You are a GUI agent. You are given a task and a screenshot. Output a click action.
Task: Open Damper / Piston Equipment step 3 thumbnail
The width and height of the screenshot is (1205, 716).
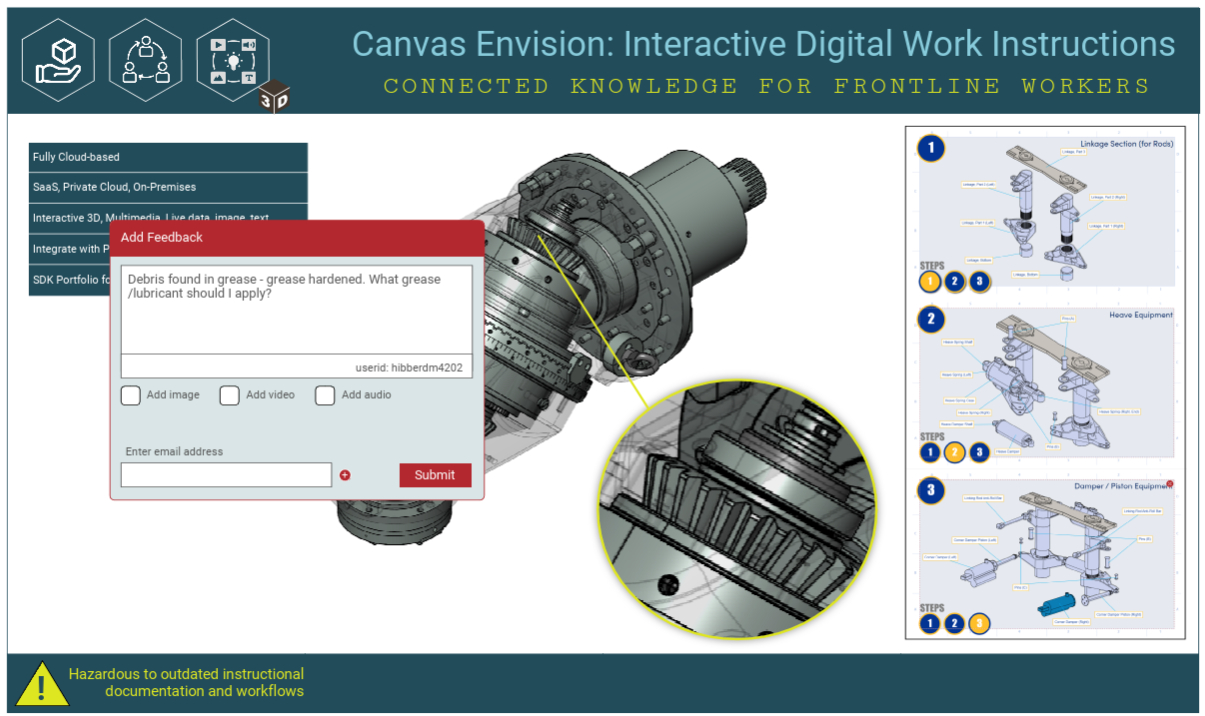1045,556
